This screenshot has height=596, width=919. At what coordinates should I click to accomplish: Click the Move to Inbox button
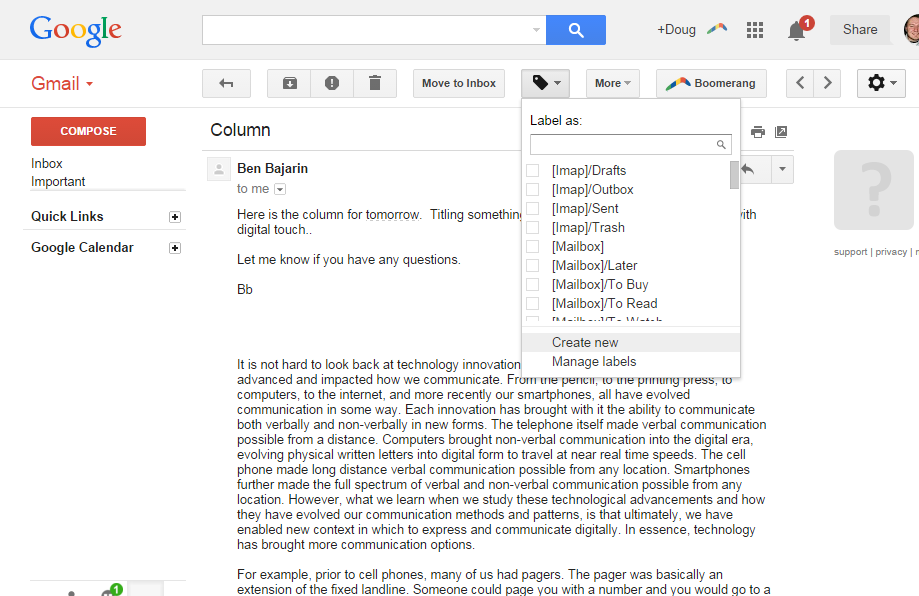[459, 83]
